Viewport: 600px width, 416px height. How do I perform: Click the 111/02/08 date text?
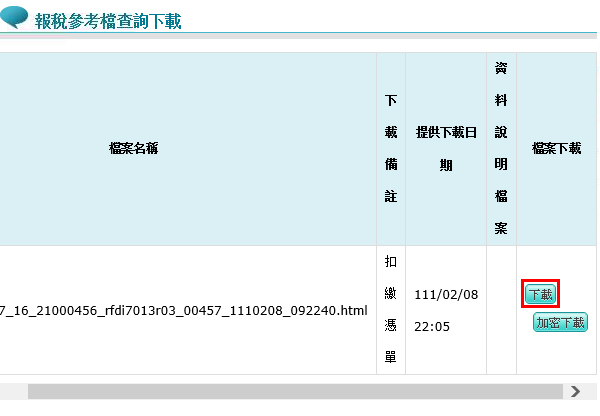[x=445, y=293]
